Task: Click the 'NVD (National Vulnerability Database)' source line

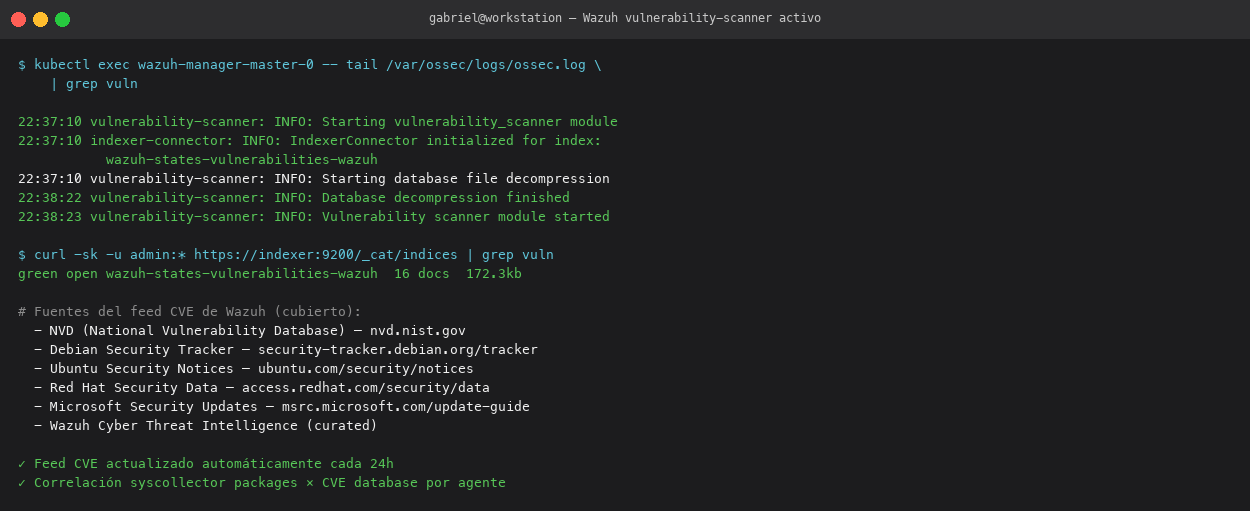Action: [x=250, y=330]
